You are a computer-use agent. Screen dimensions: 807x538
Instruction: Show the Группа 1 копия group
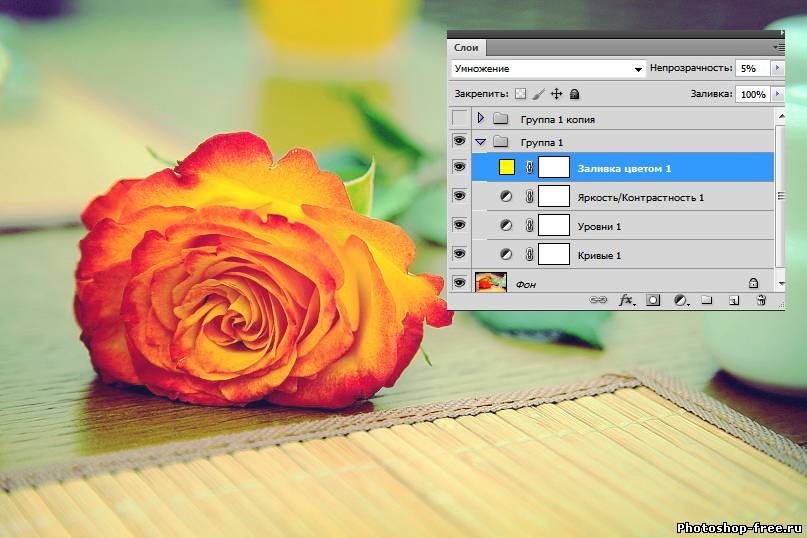tap(459, 118)
